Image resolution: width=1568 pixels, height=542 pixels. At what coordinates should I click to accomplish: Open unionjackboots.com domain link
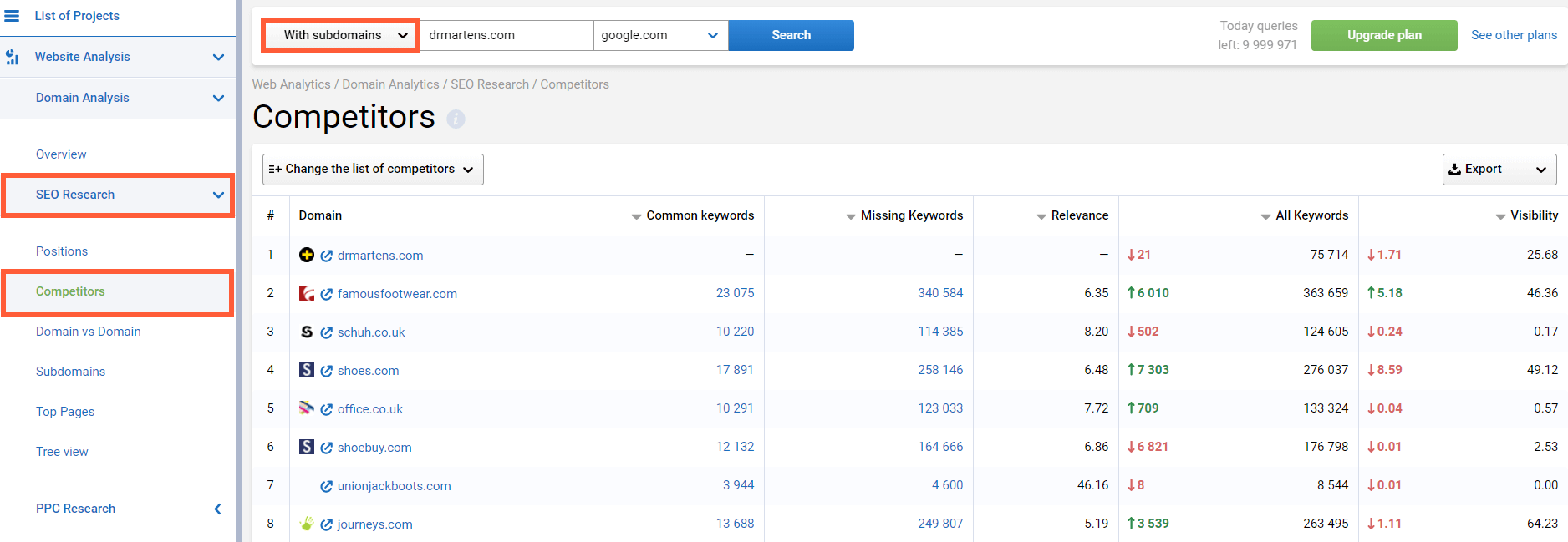(x=395, y=486)
